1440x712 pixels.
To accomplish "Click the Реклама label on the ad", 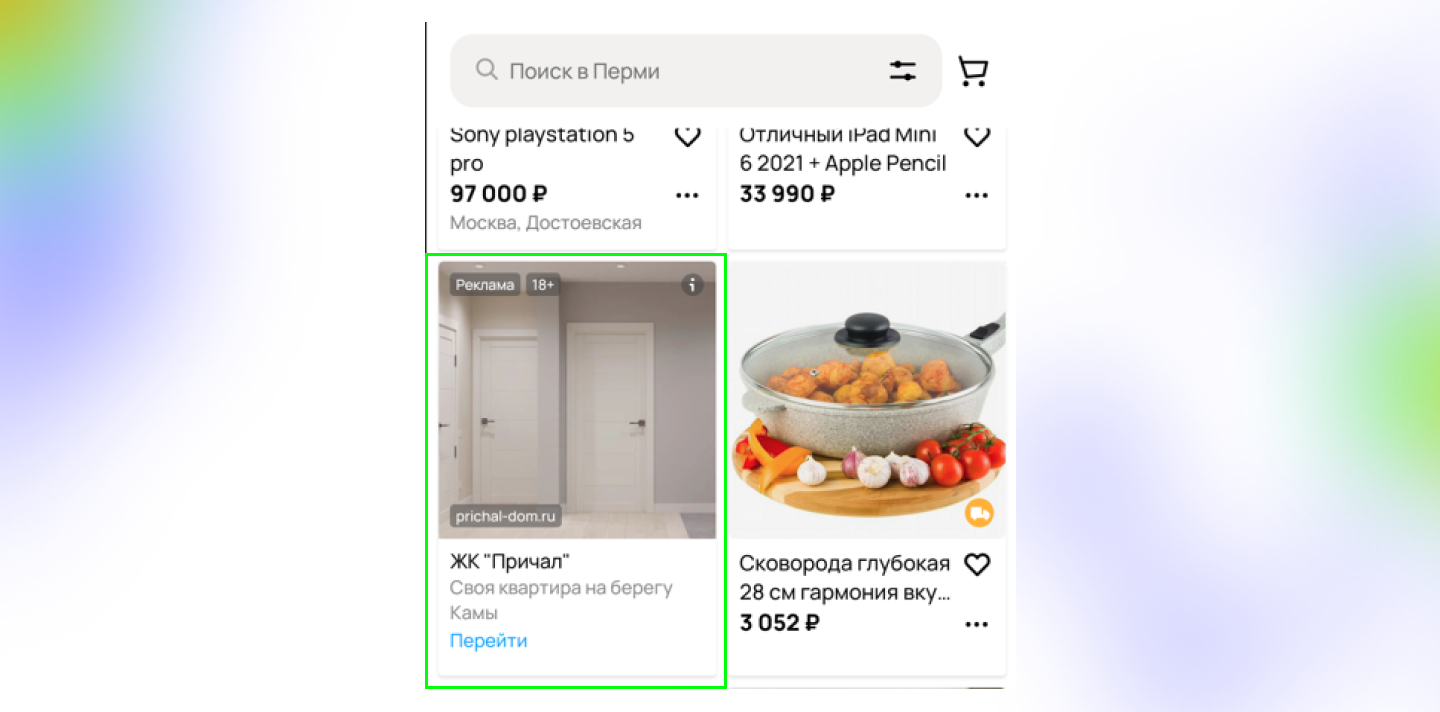I will point(485,285).
